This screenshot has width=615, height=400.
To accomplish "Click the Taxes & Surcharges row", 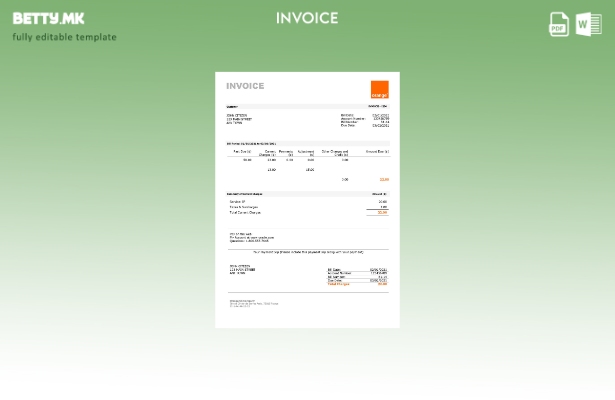I will [244, 207].
